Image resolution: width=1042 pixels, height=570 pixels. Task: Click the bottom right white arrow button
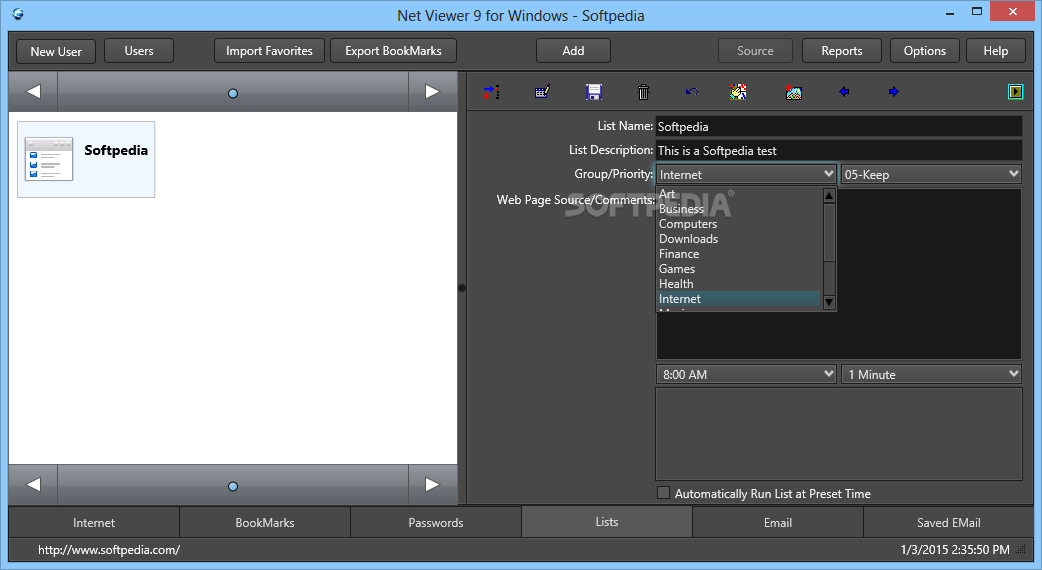433,484
